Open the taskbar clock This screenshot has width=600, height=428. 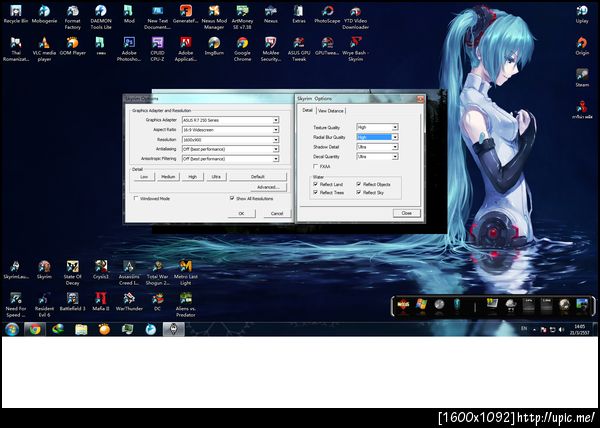tap(580, 329)
